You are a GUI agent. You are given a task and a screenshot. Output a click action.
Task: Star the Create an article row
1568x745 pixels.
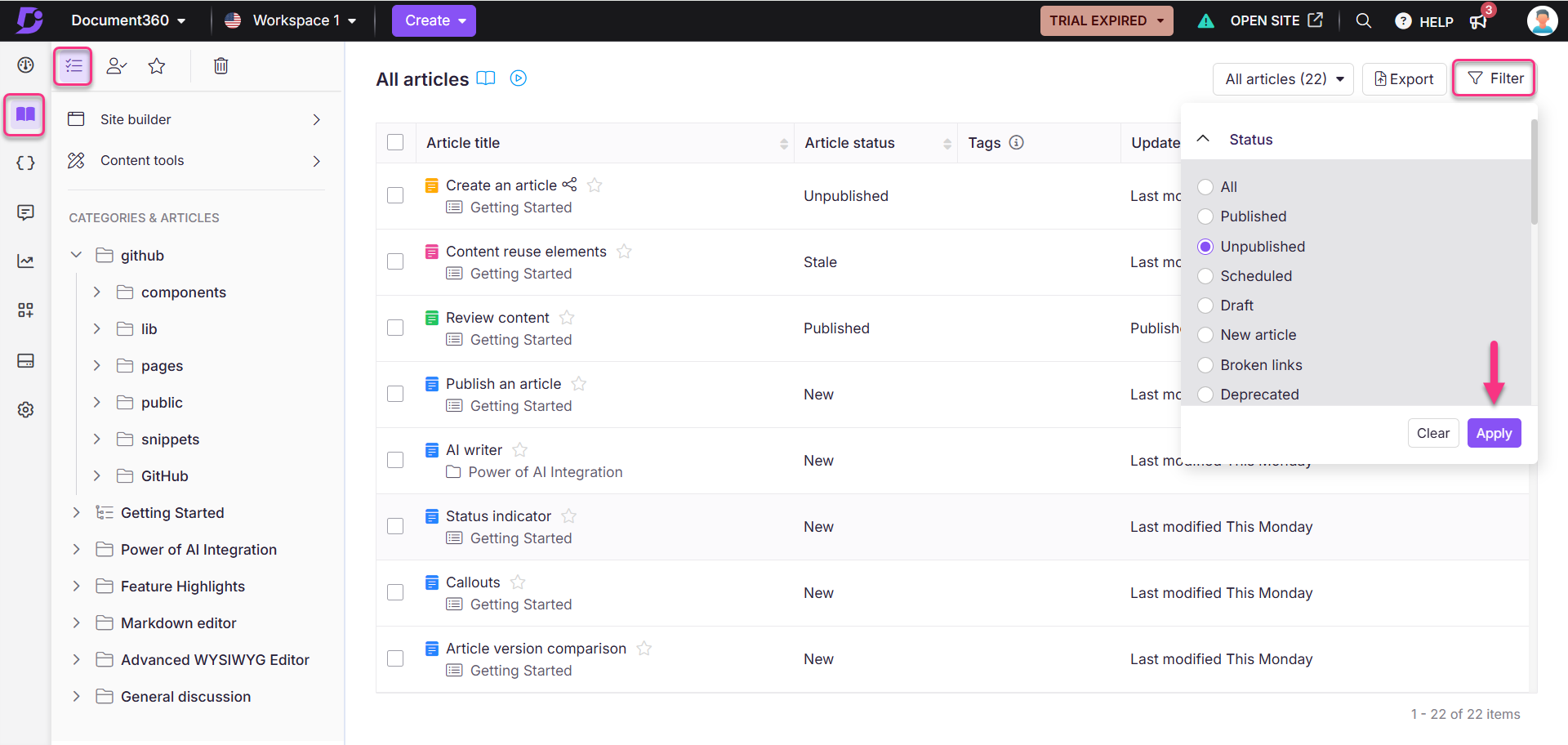pos(595,185)
